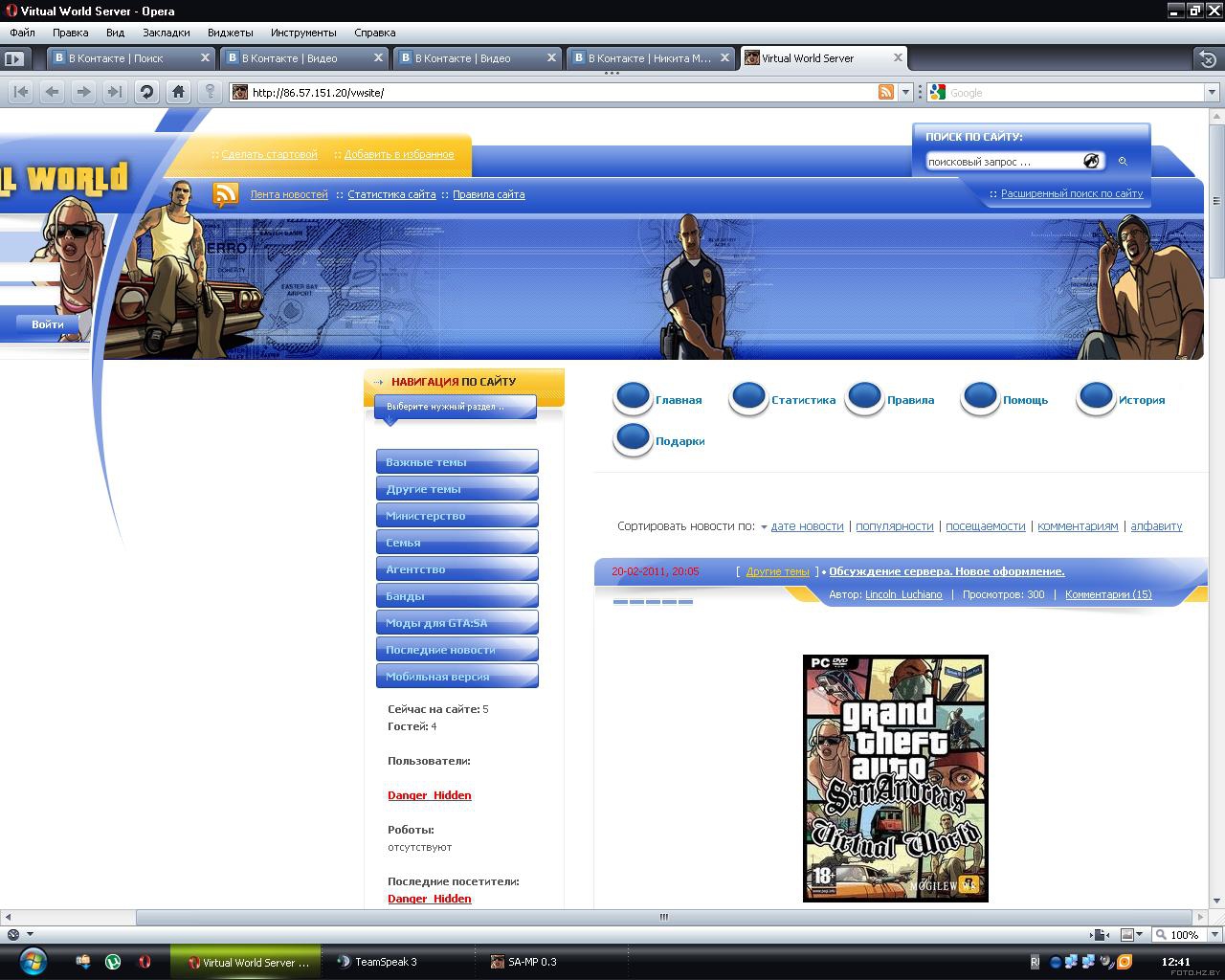1225x980 pixels.
Task: Click the Сделать стартовой link
Action: (x=269, y=154)
